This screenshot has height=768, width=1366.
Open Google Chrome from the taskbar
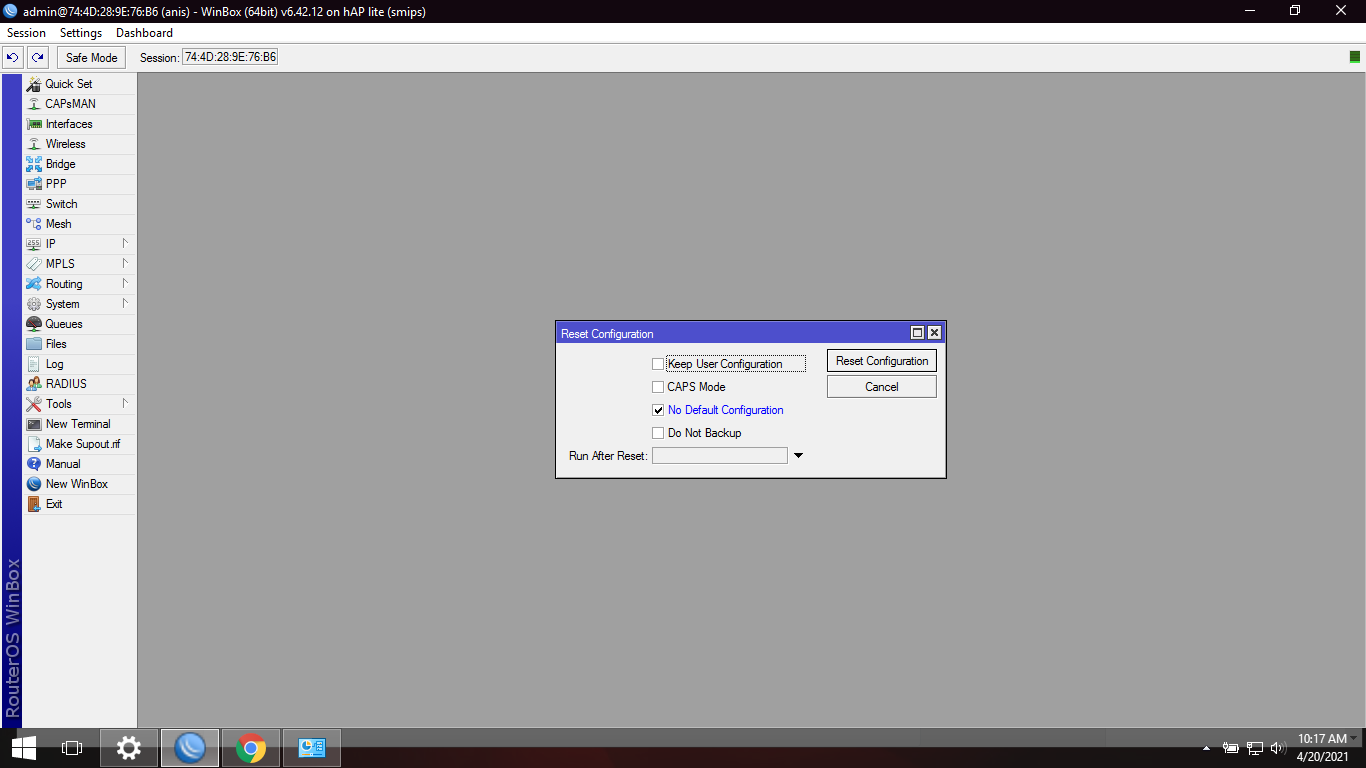pyautogui.click(x=249, y=747)
